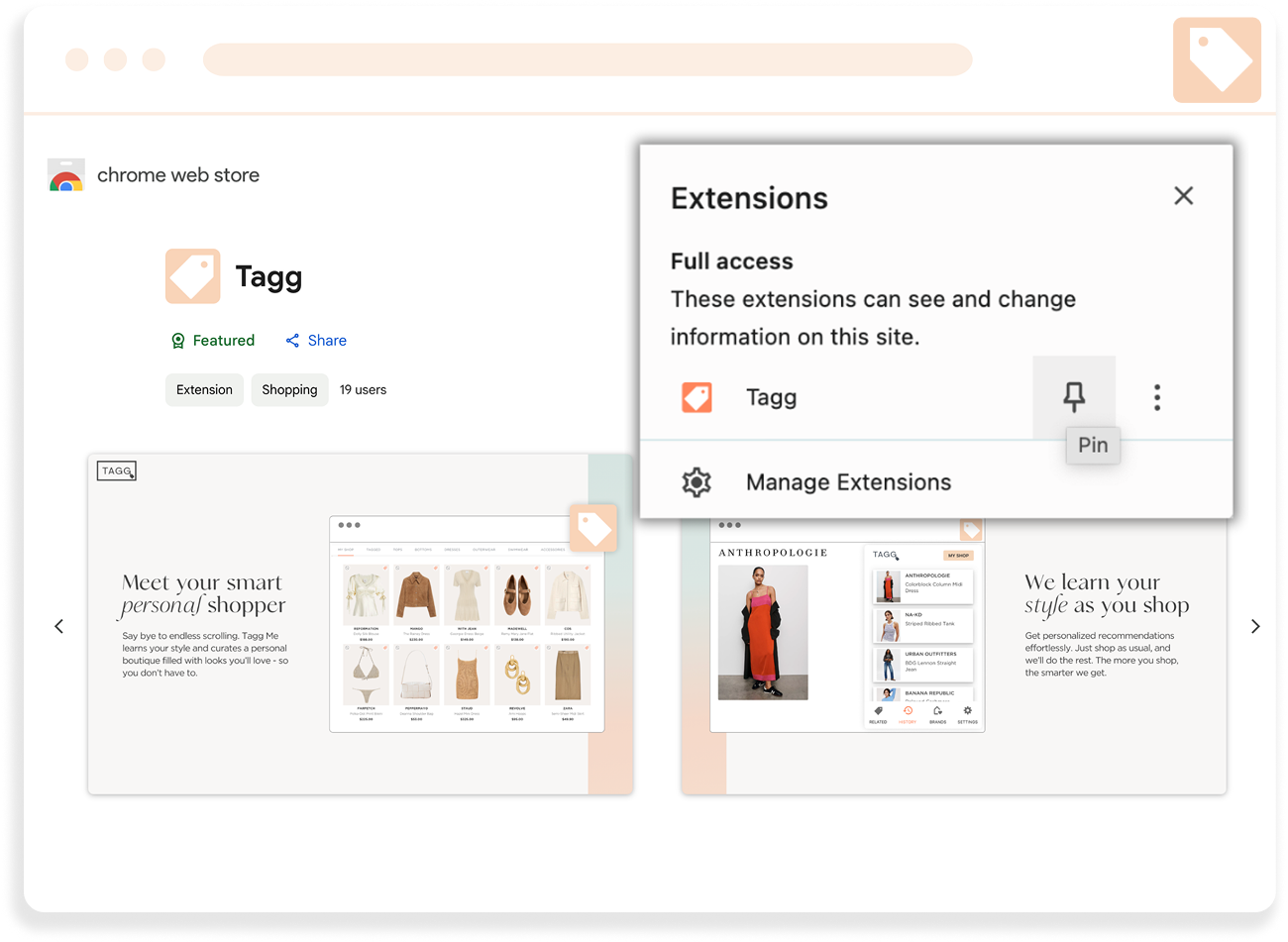
Task: Pin the Tagg extension to toolbar
Action: tap(1074, 397)
